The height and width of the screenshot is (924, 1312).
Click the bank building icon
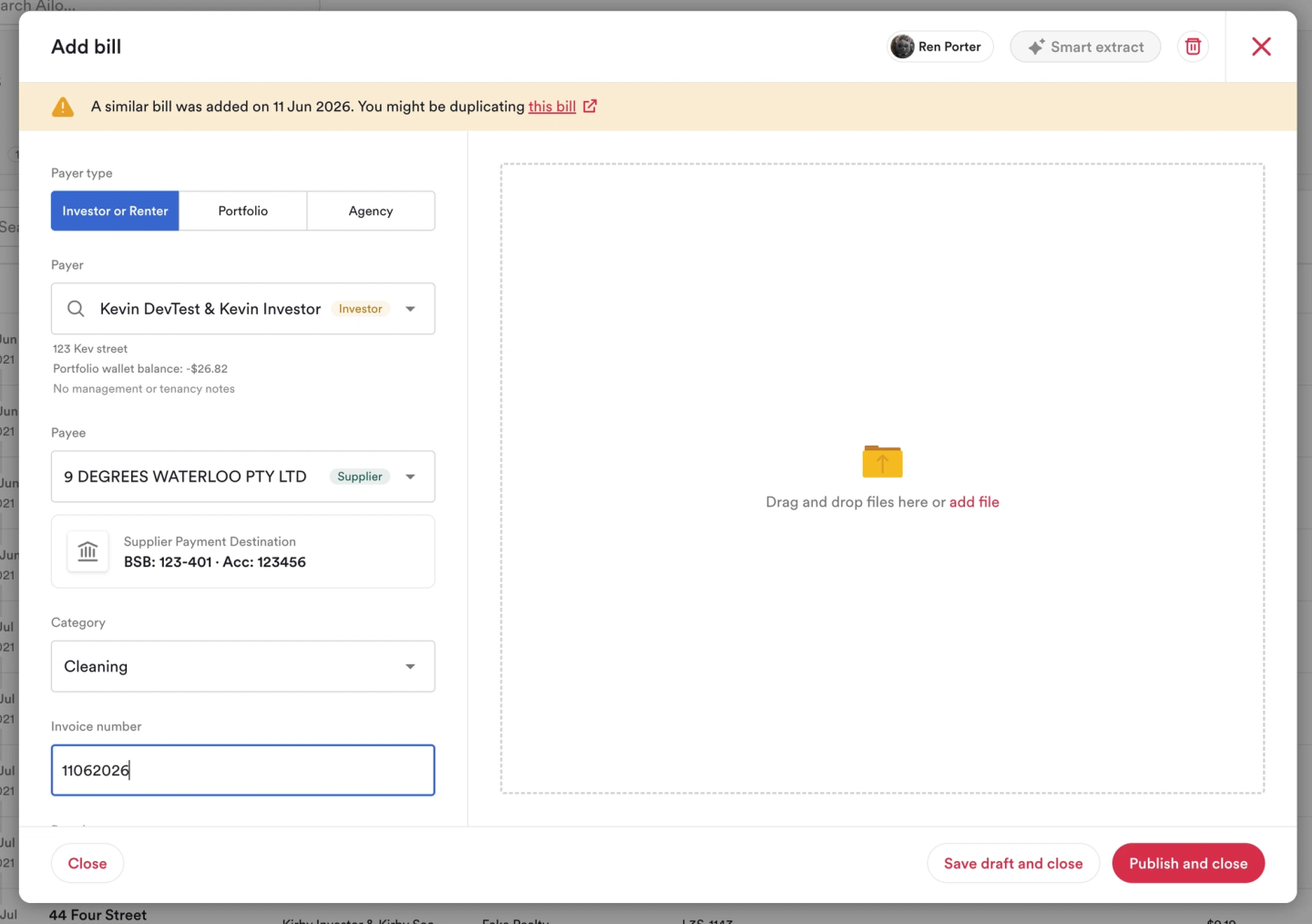88,551
